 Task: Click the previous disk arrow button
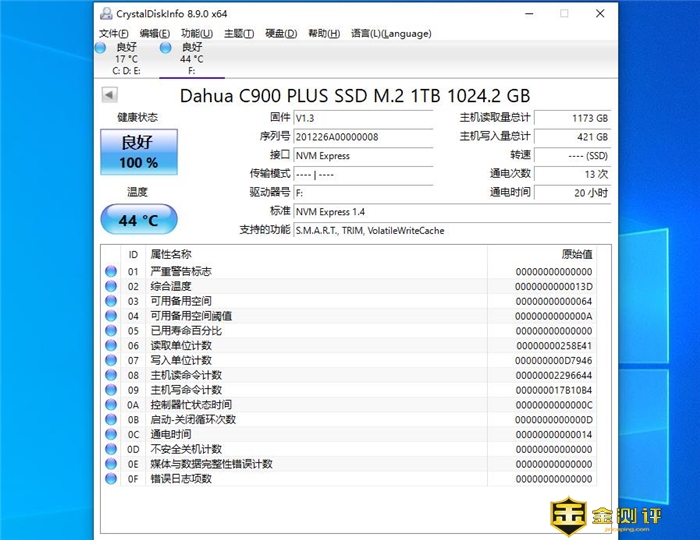tap(109, 95)
